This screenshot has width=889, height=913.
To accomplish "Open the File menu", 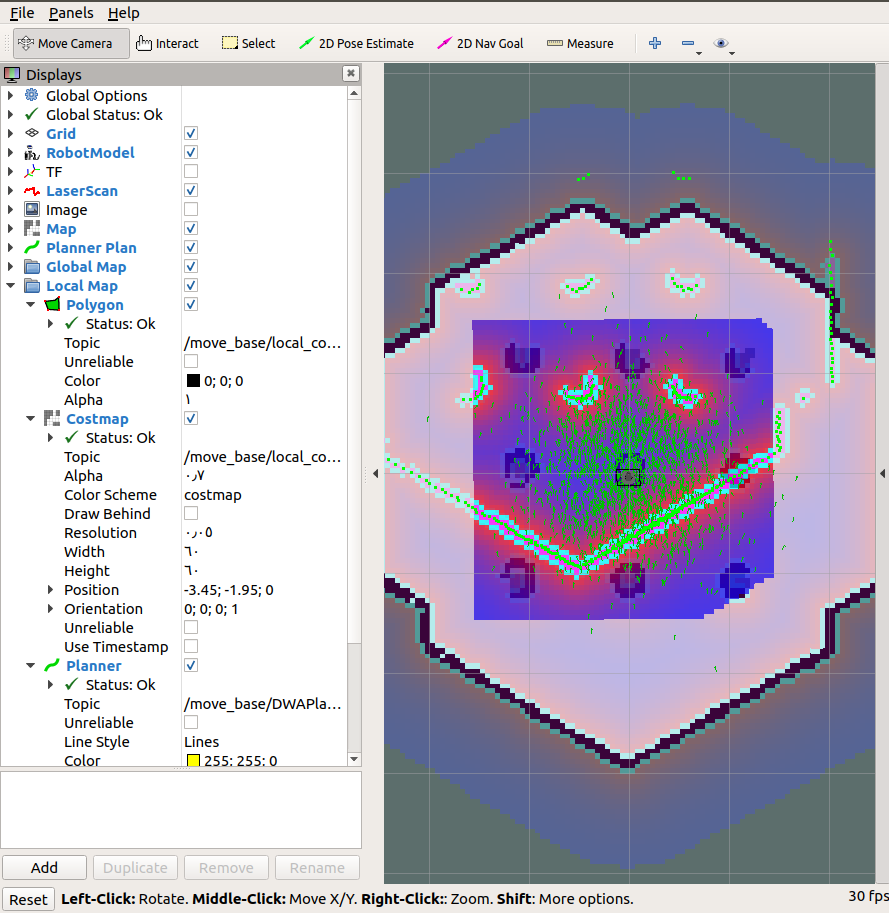I will 22,13.
